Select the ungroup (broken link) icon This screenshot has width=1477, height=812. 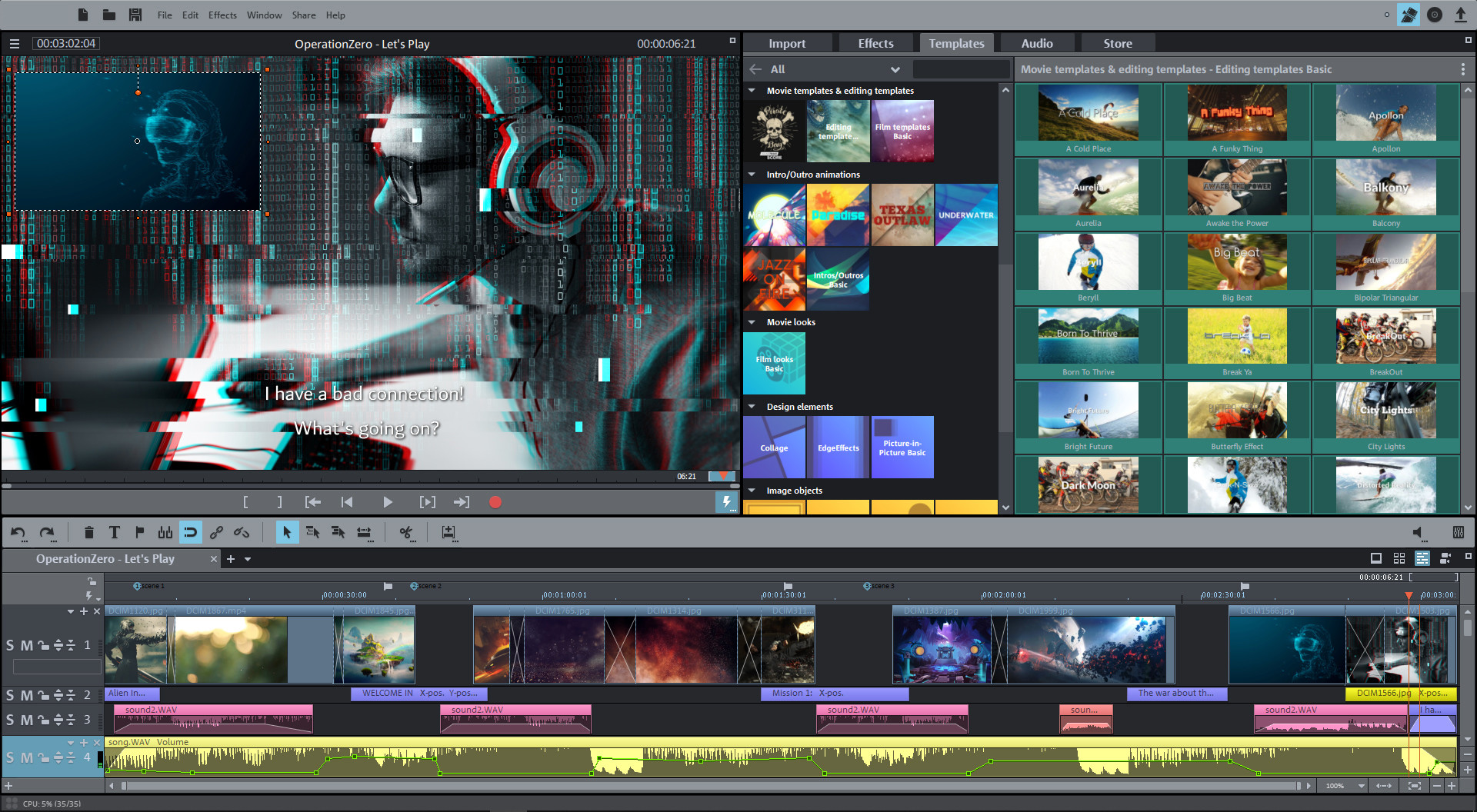(x=241, y=532)
